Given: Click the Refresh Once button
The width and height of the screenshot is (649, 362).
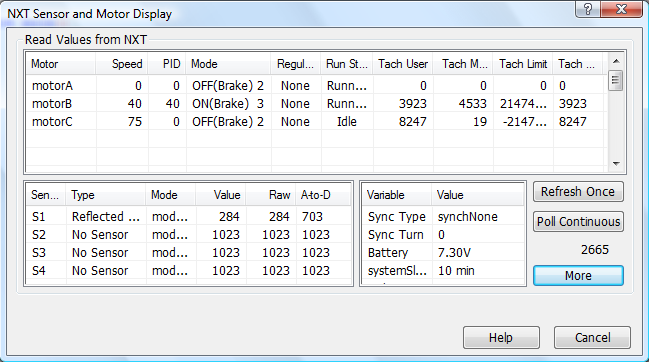Looking at the screenshot, I should 578,192.
